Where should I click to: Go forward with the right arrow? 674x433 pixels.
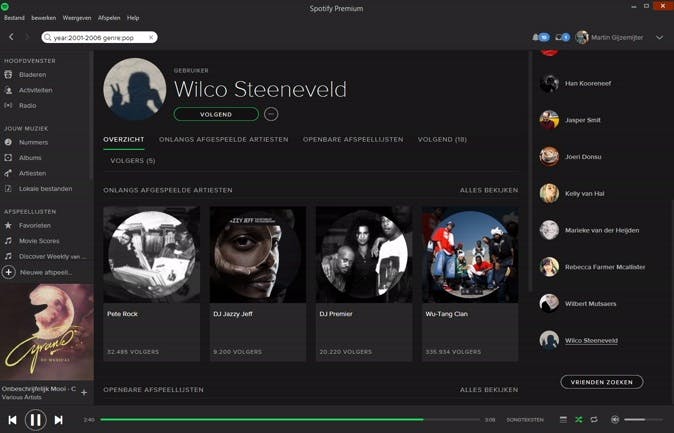pyautogui.click(x=27, y=37)
